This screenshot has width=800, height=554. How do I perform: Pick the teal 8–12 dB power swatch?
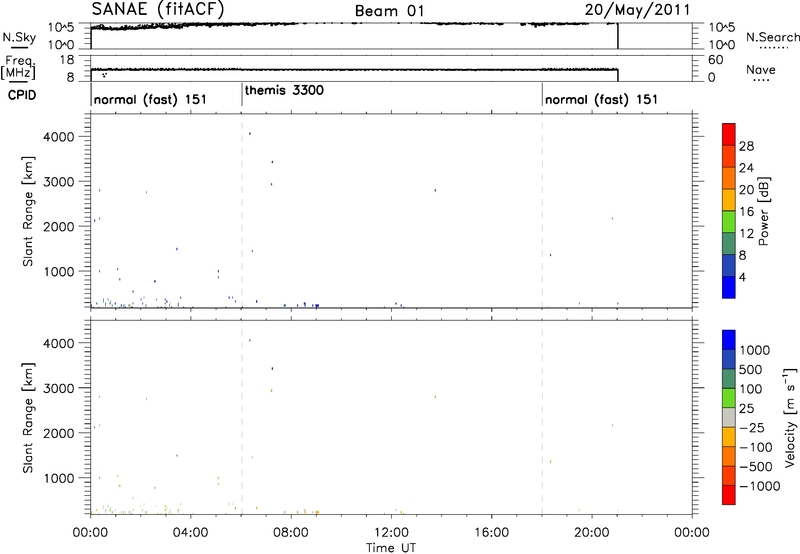729,244
